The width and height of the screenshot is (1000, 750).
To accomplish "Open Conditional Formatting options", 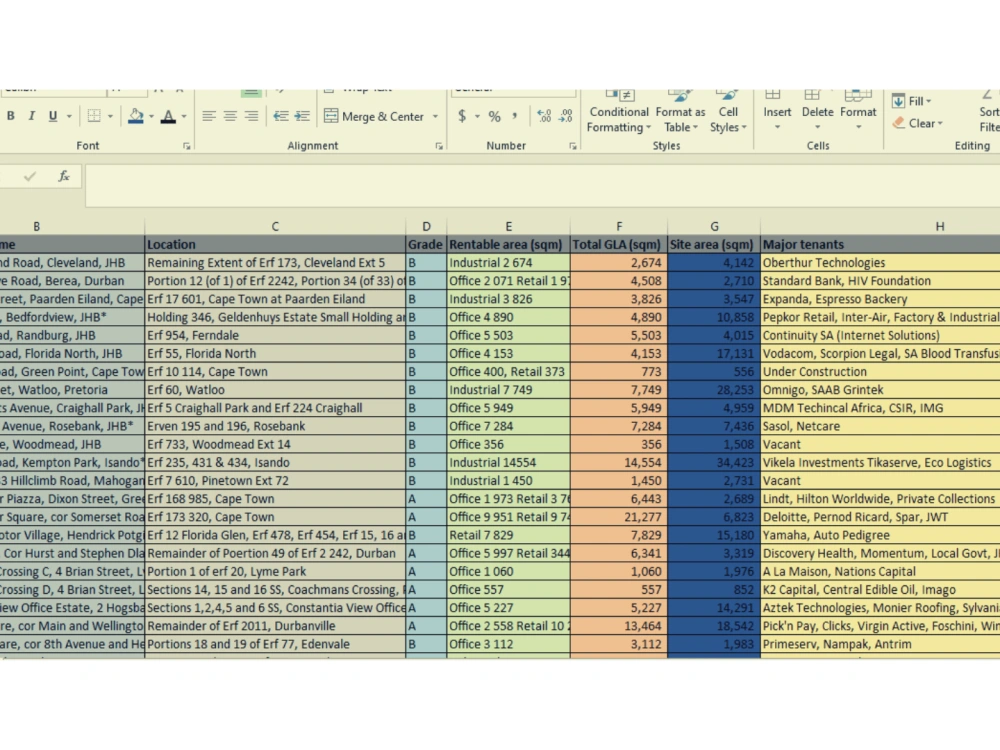I will [x=618, y=112].
